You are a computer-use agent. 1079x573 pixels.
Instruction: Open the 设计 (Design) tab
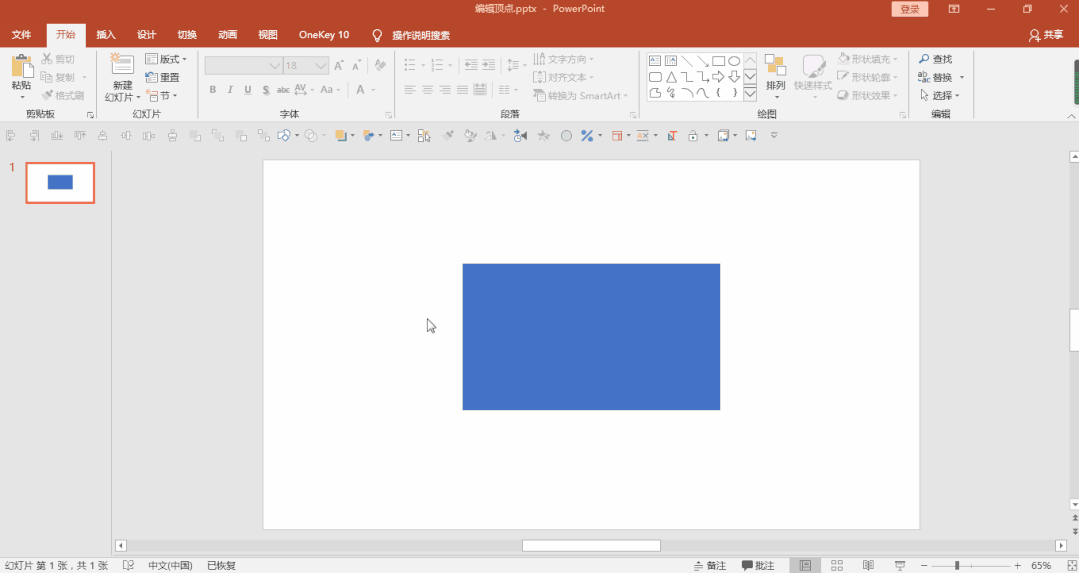[147, 35]
